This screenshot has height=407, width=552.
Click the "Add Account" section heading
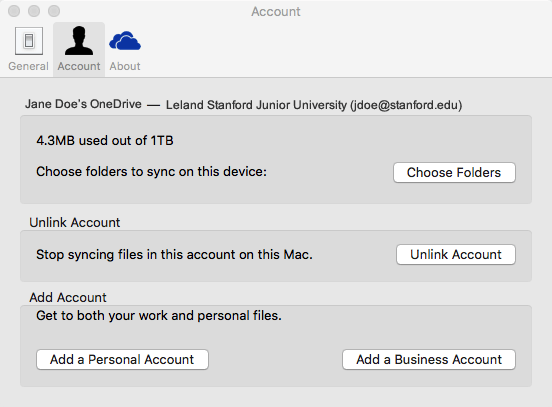coord(68,298)
